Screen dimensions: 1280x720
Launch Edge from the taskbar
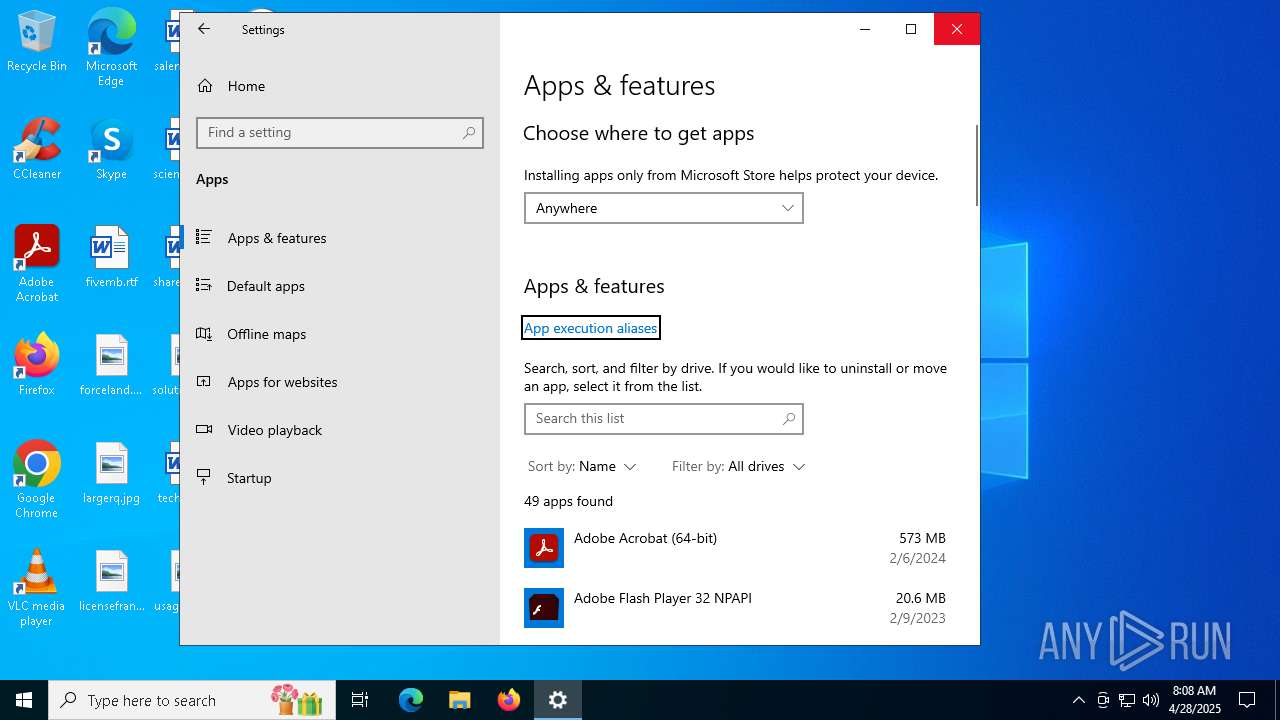point(411,700)
